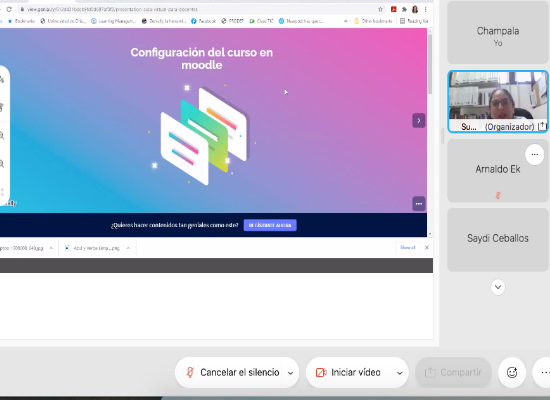
Task: Start camera with Iniciar vídeo button
Action: point(348,372)
